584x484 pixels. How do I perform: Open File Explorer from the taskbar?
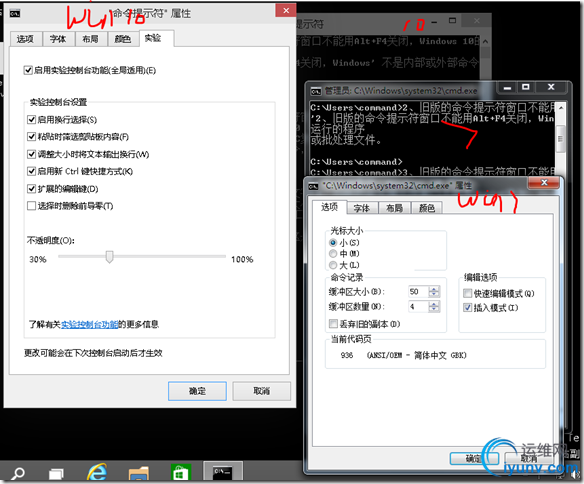[x=138, y=474]
